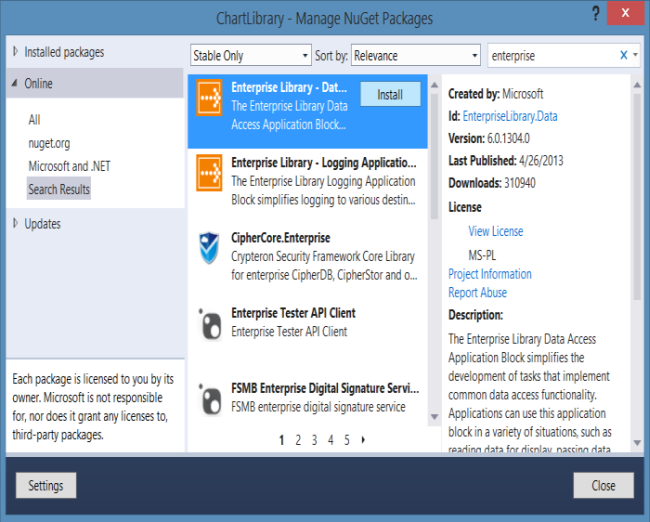Click in the enterprise search field
The image size is (650, 522).
coord(552,55)
